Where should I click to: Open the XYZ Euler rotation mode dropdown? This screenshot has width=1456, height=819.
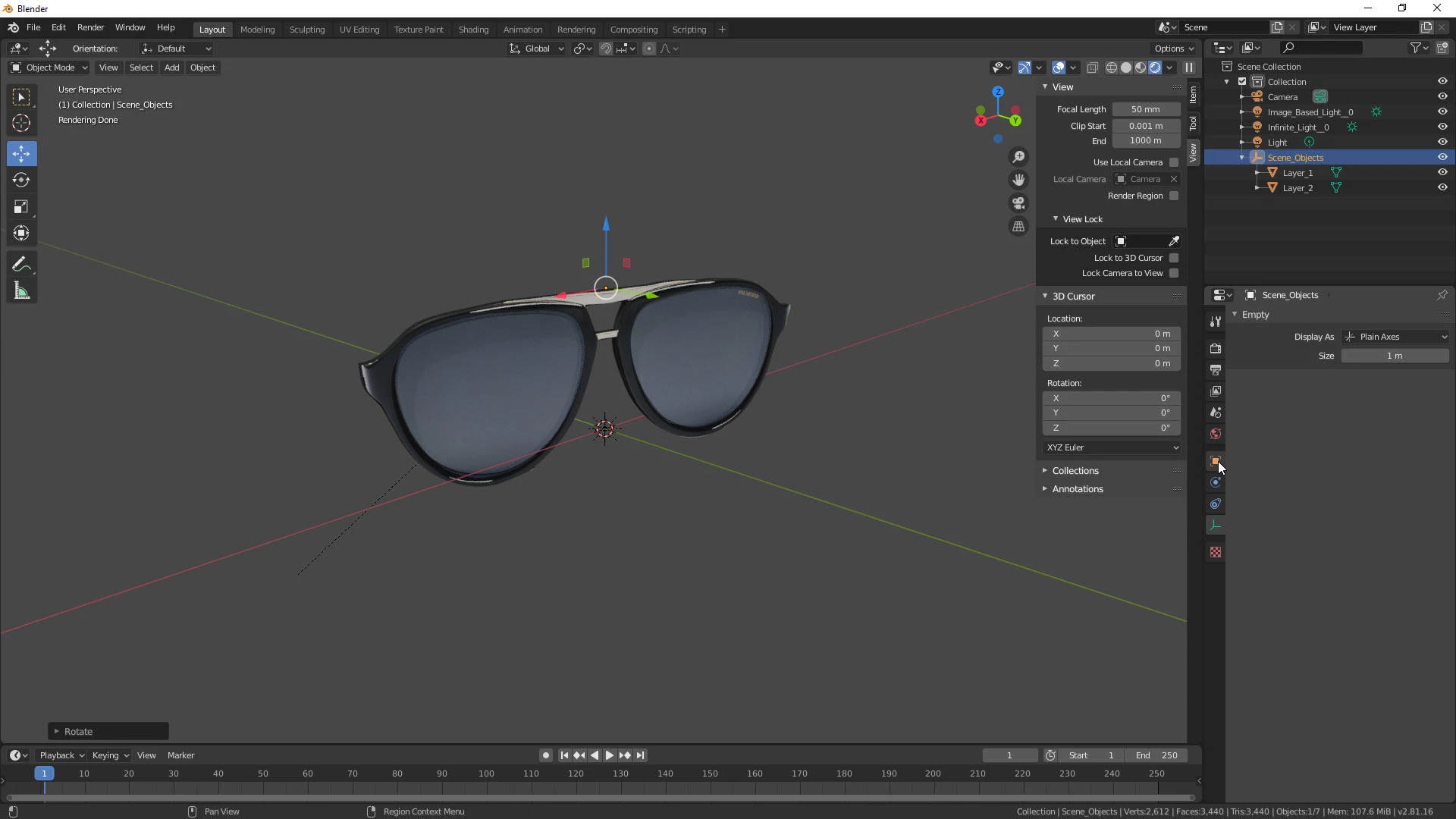point(1112,447)
